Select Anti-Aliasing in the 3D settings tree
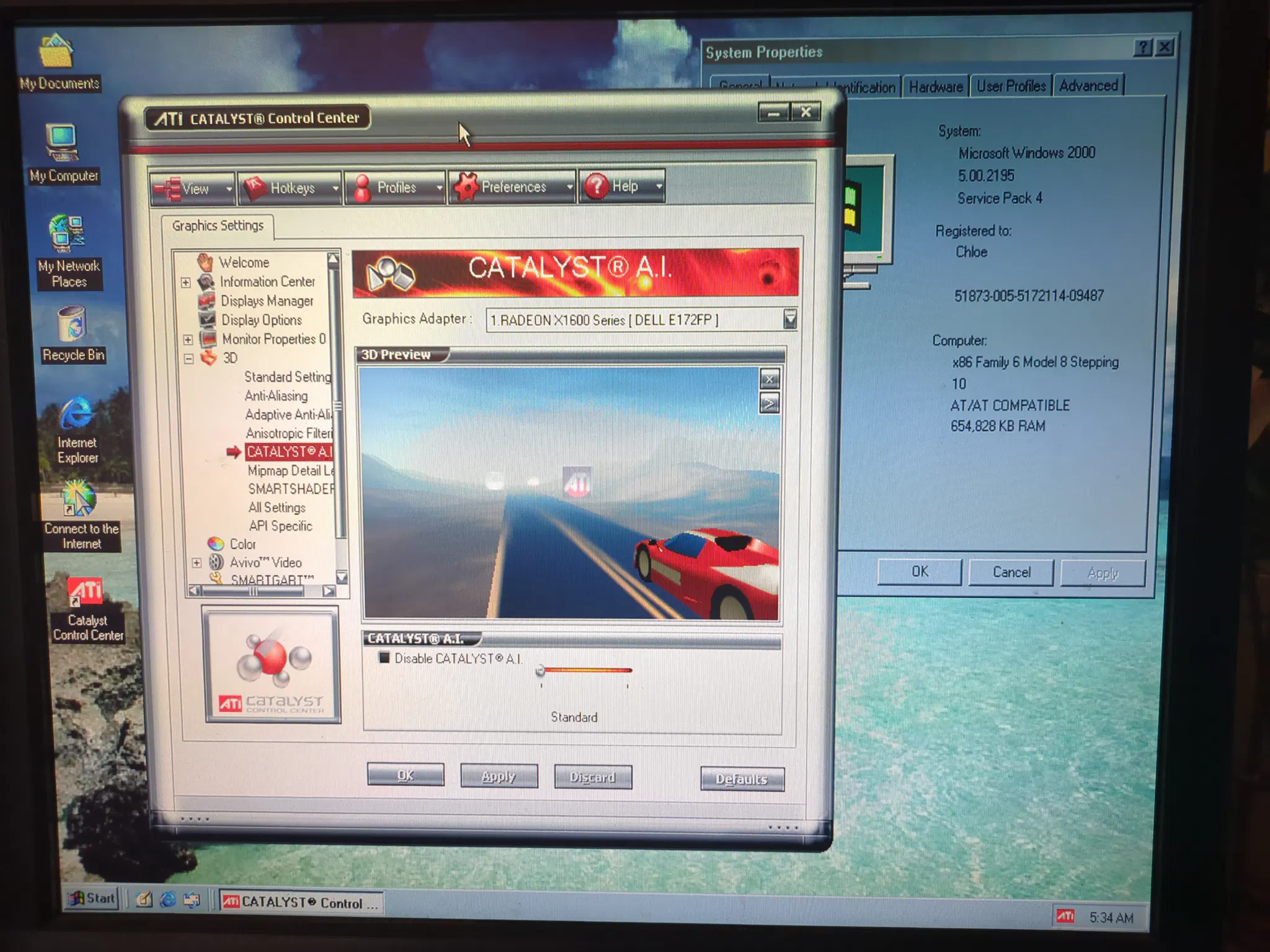The height and width of the screenshot is (952, 1270). pos(276,395)
